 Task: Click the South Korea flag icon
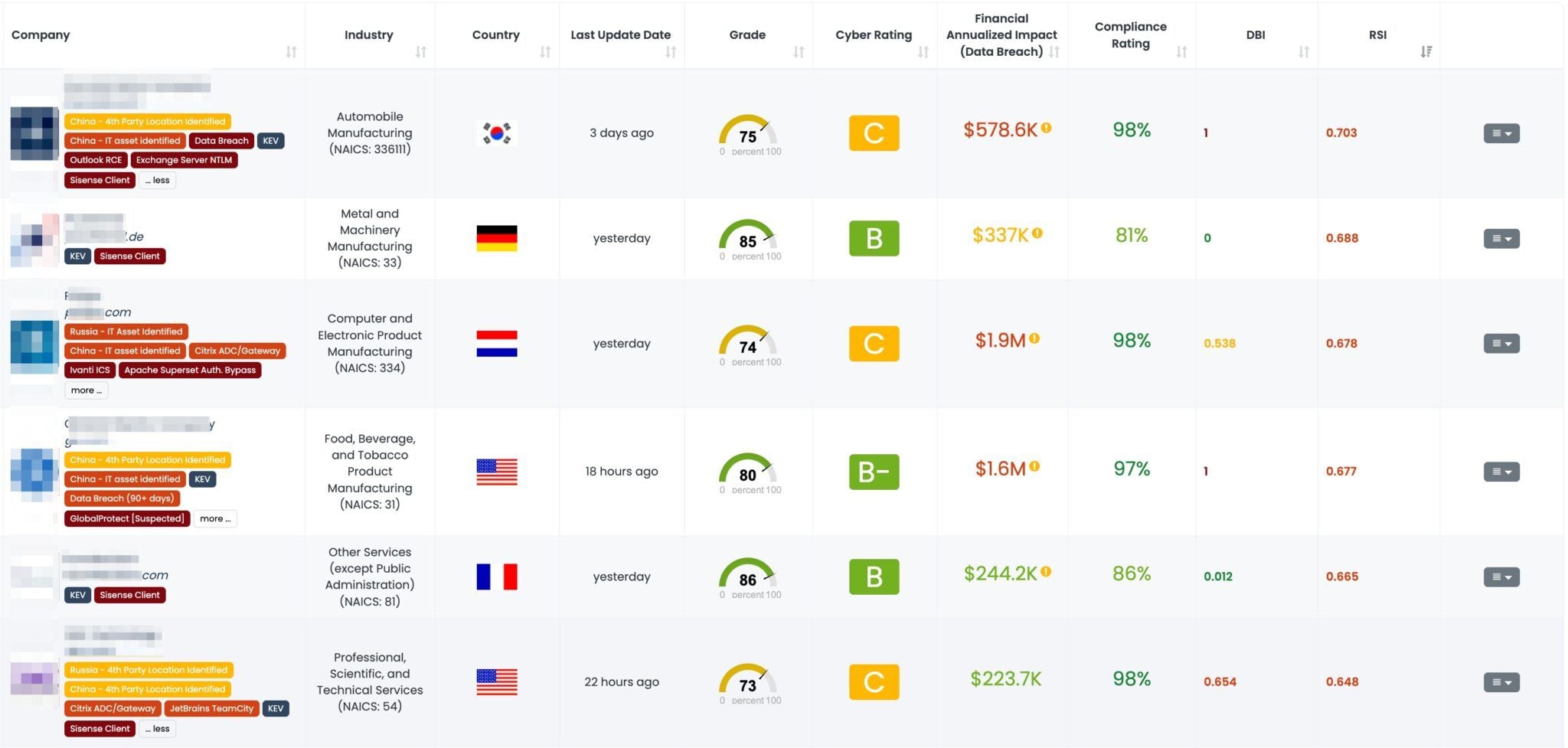click(x=497, y=132)
